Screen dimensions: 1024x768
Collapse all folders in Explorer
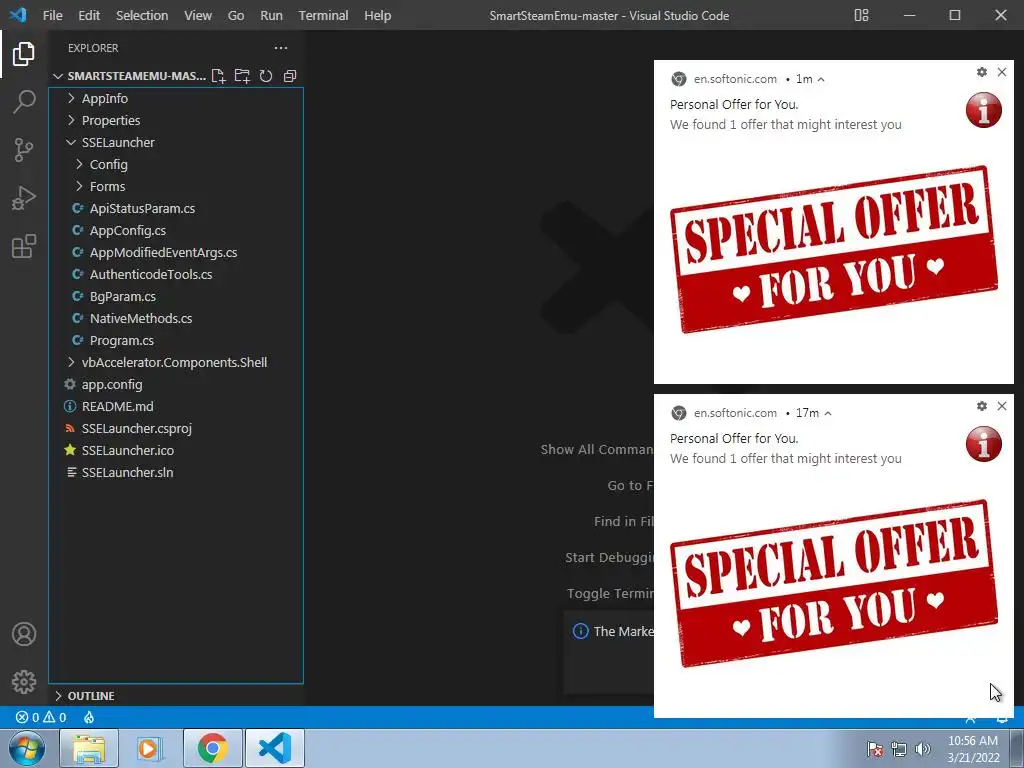coord(290,76)
